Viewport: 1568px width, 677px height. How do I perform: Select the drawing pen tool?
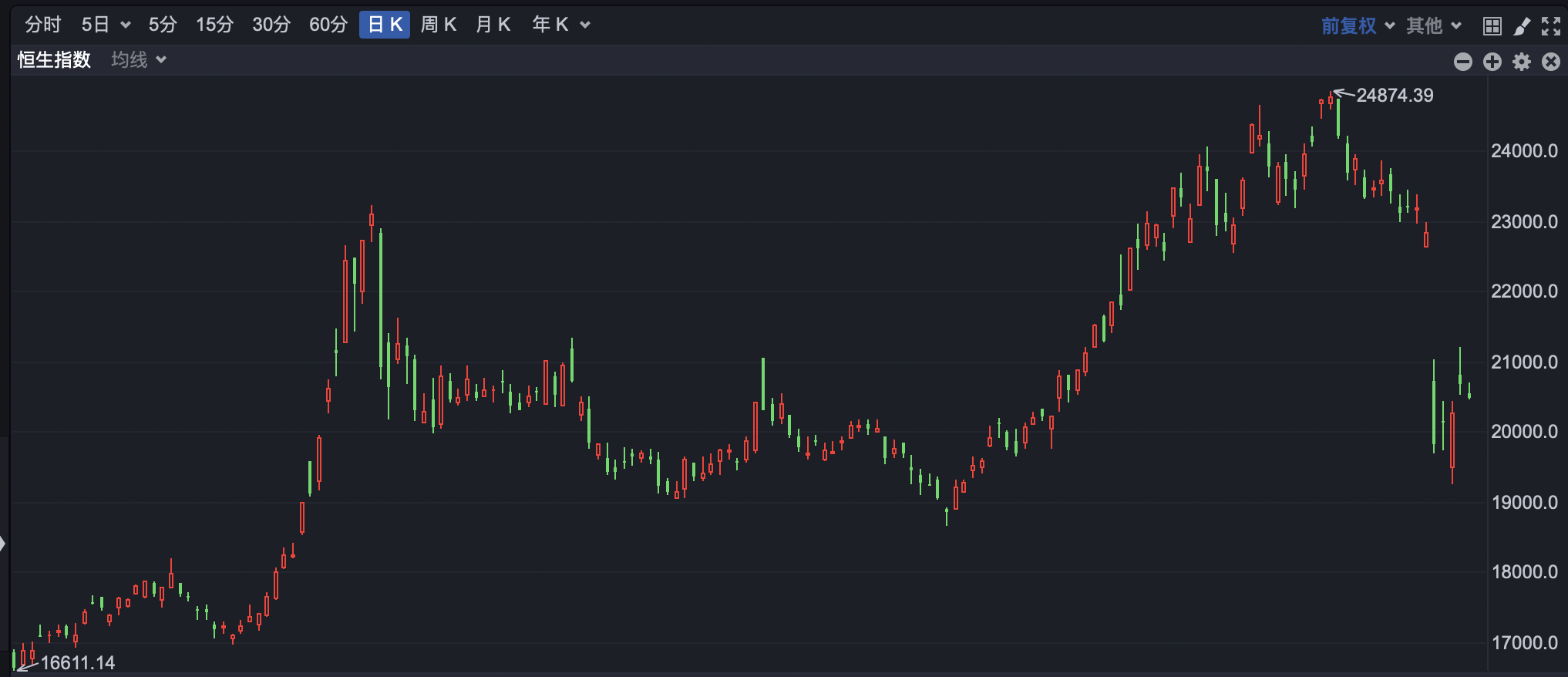point(1521,26)
